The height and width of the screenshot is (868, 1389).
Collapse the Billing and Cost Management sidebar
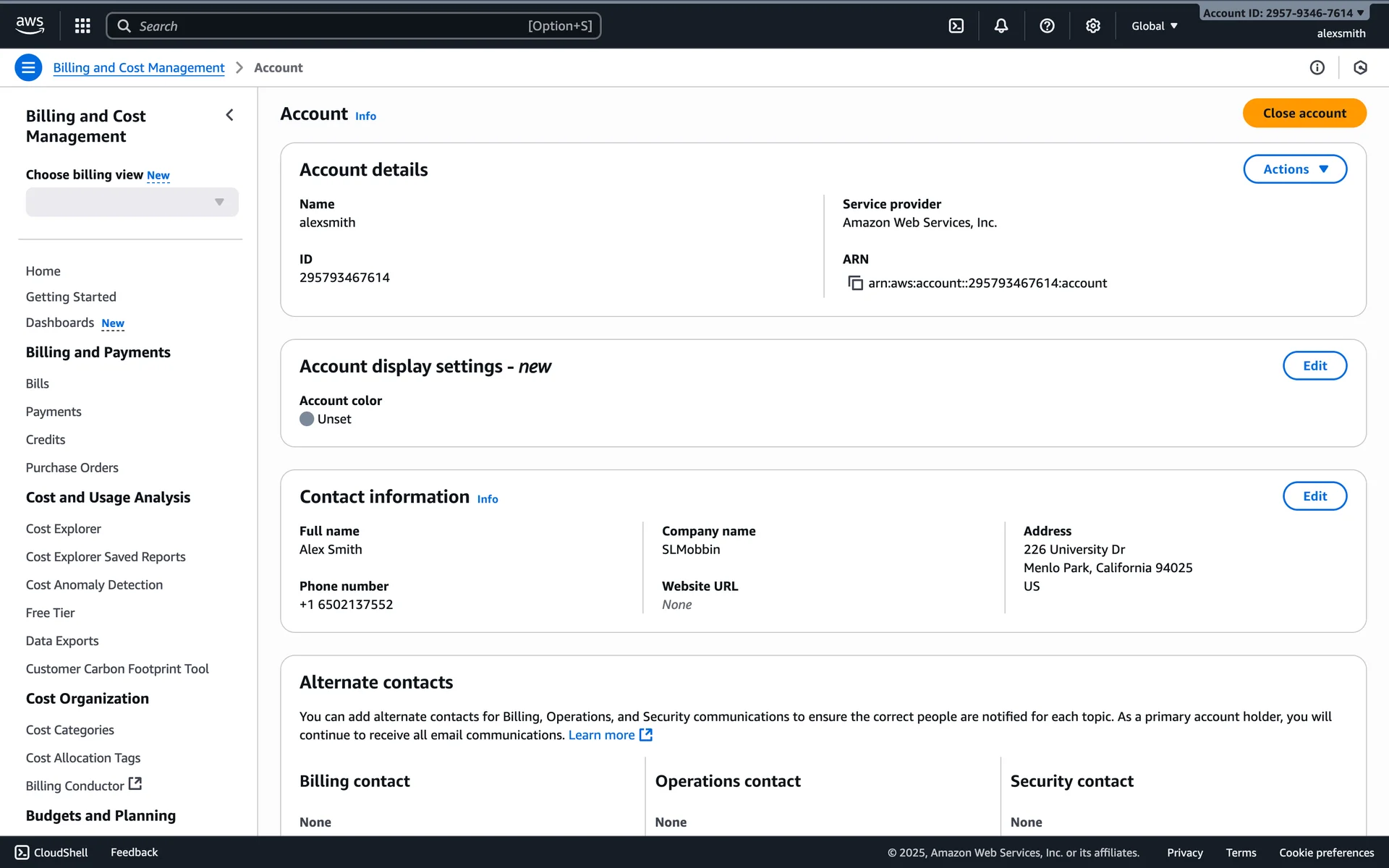[x=229, y=115]
